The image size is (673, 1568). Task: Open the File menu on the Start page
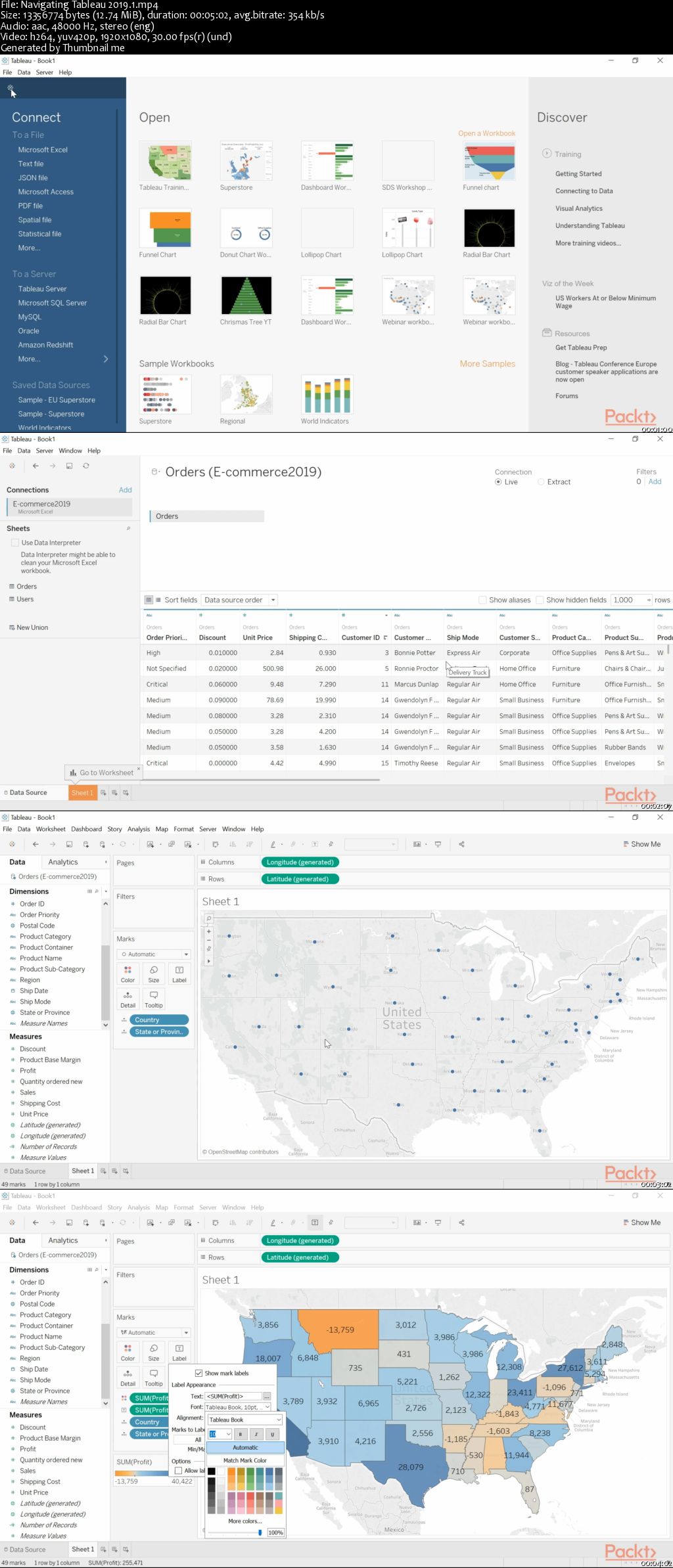point(7,72)
